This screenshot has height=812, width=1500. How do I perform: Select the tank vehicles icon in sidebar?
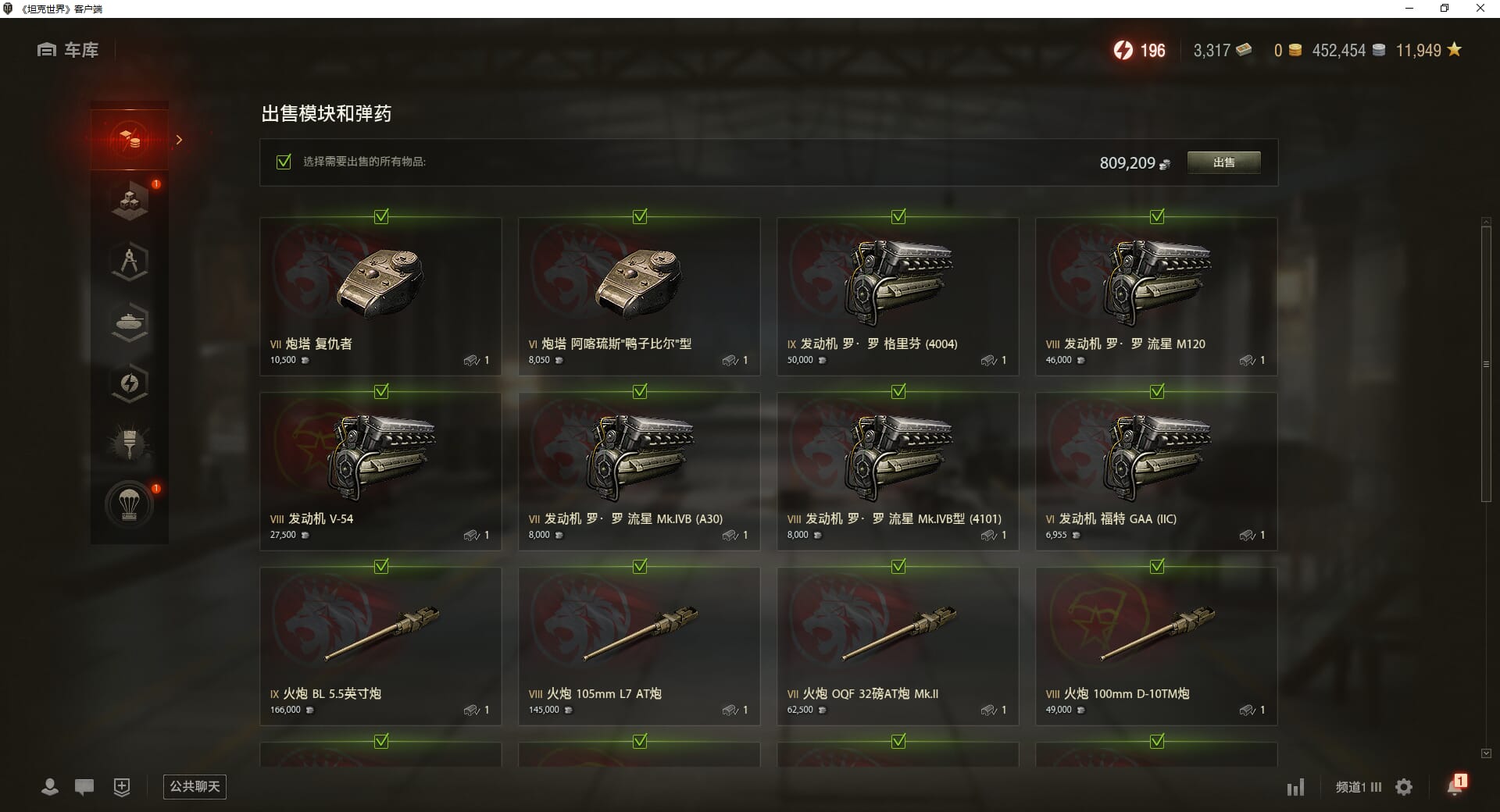(x=130, y=322)
